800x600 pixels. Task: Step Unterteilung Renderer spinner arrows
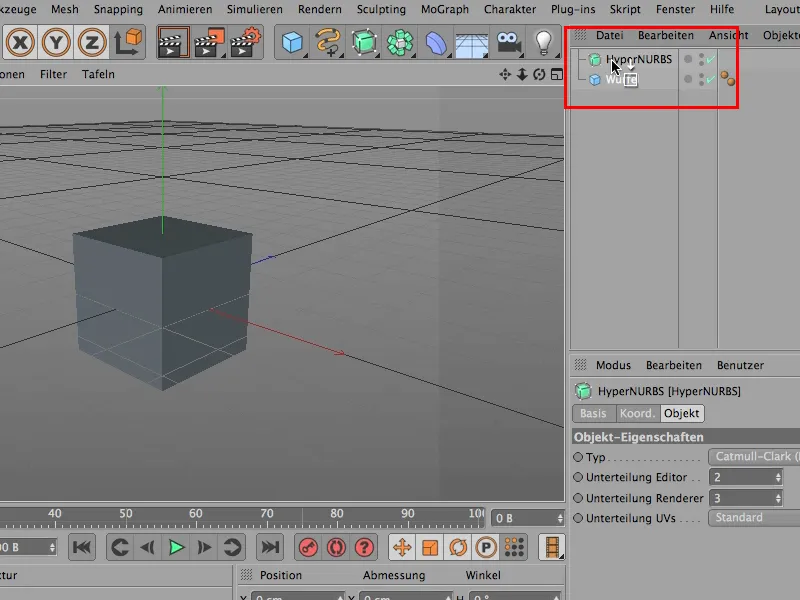[778, 498]
